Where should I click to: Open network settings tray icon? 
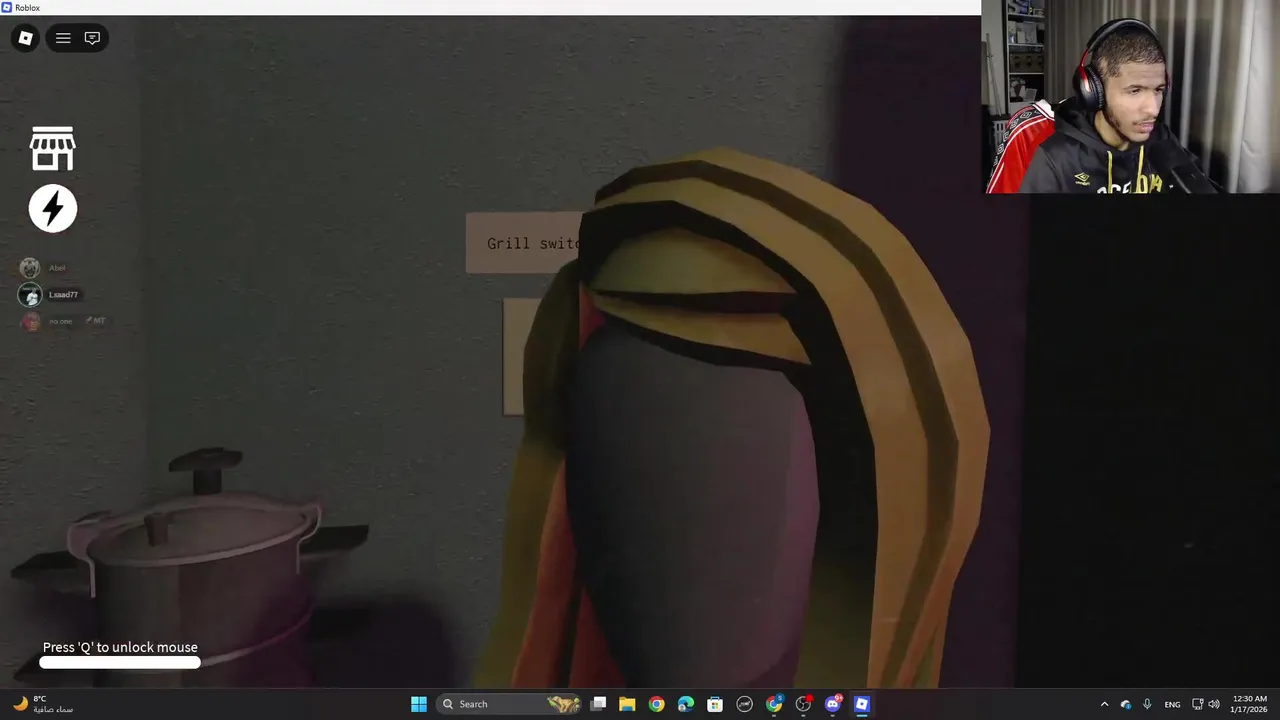[1198, 704]
